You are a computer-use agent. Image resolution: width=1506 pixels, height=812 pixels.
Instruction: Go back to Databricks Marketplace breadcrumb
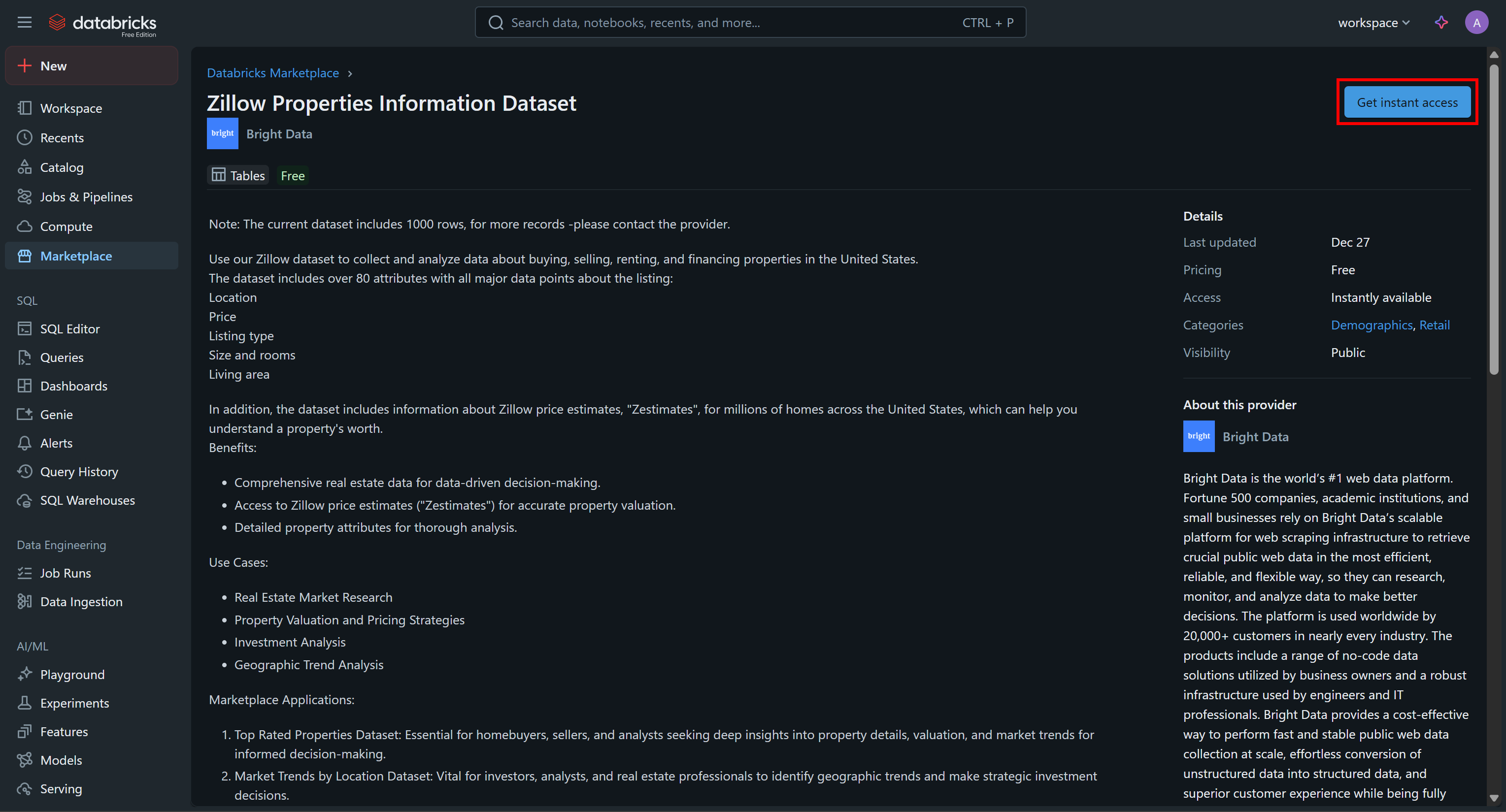(272, 73)
